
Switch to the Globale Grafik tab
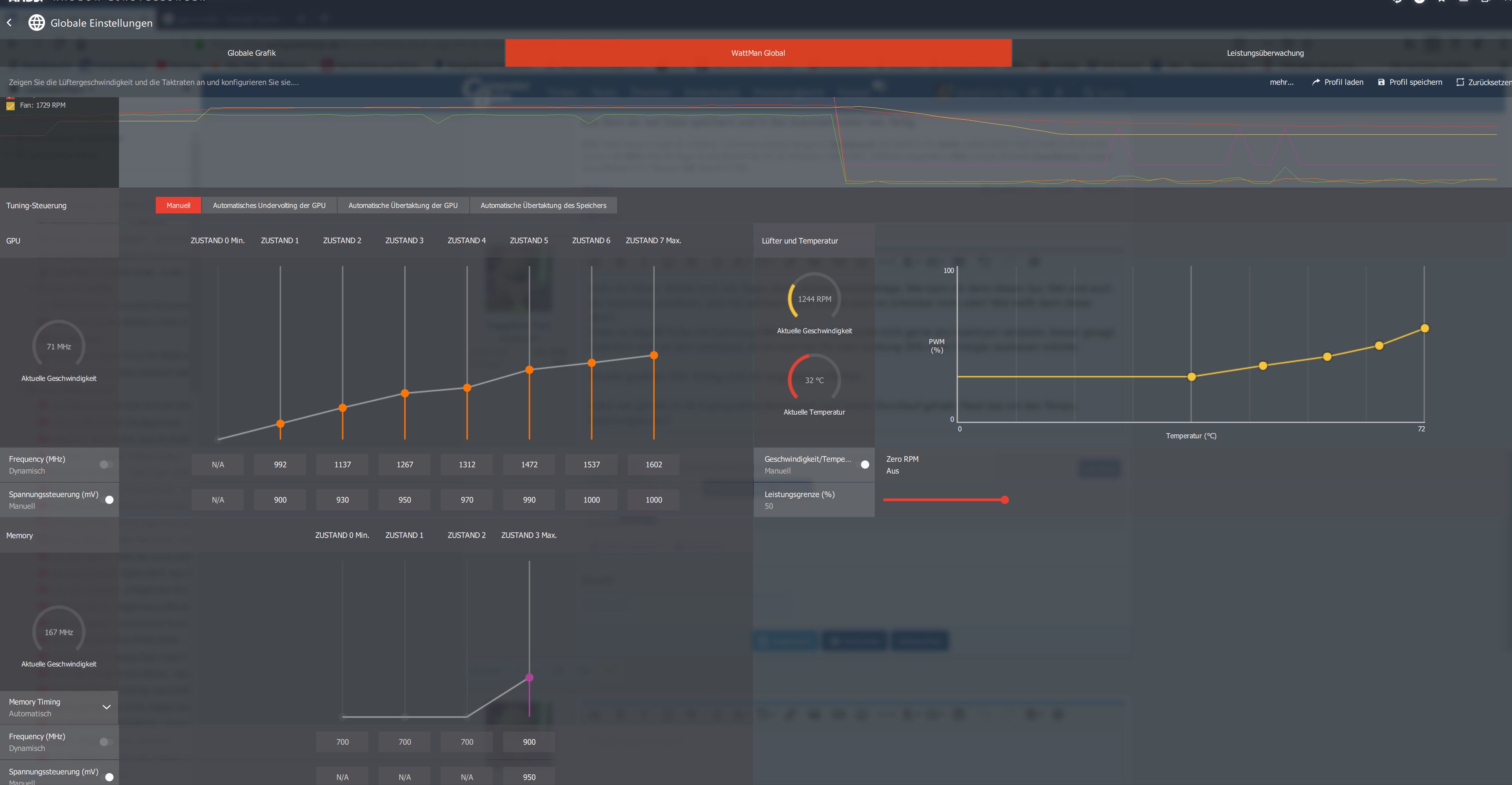pos(251,53)
